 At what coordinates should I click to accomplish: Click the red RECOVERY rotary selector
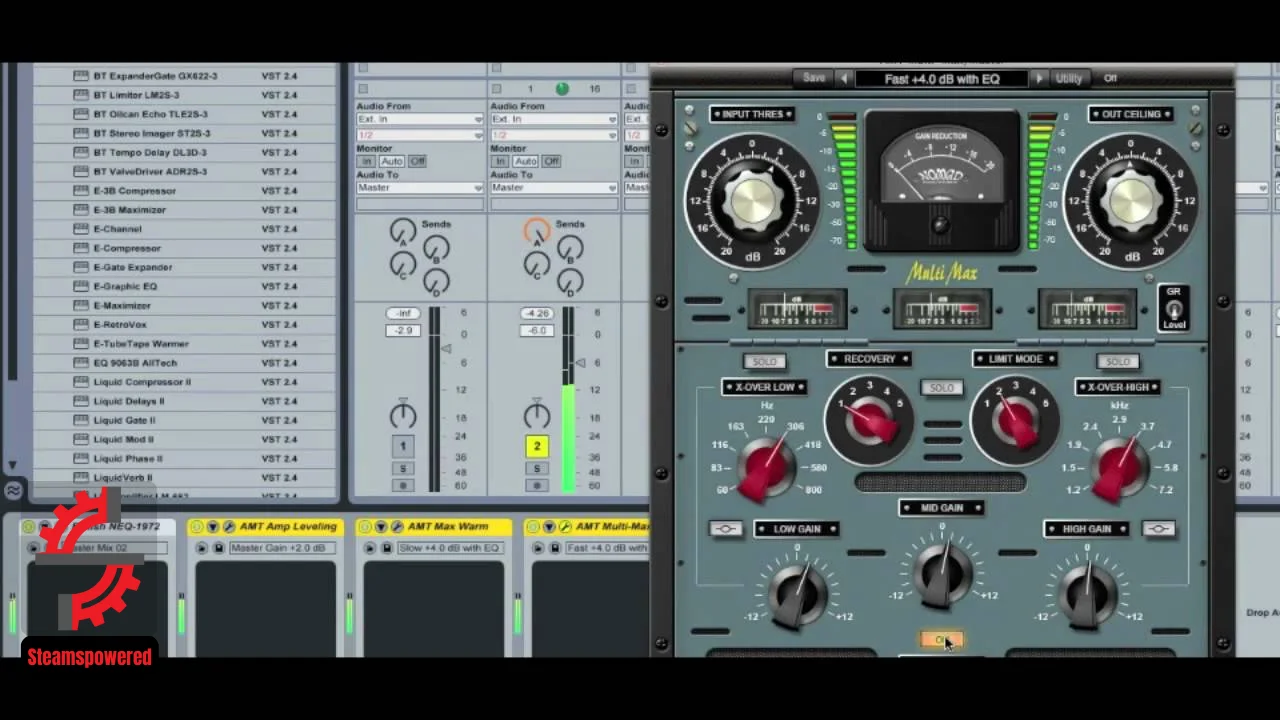coord(870,420)
